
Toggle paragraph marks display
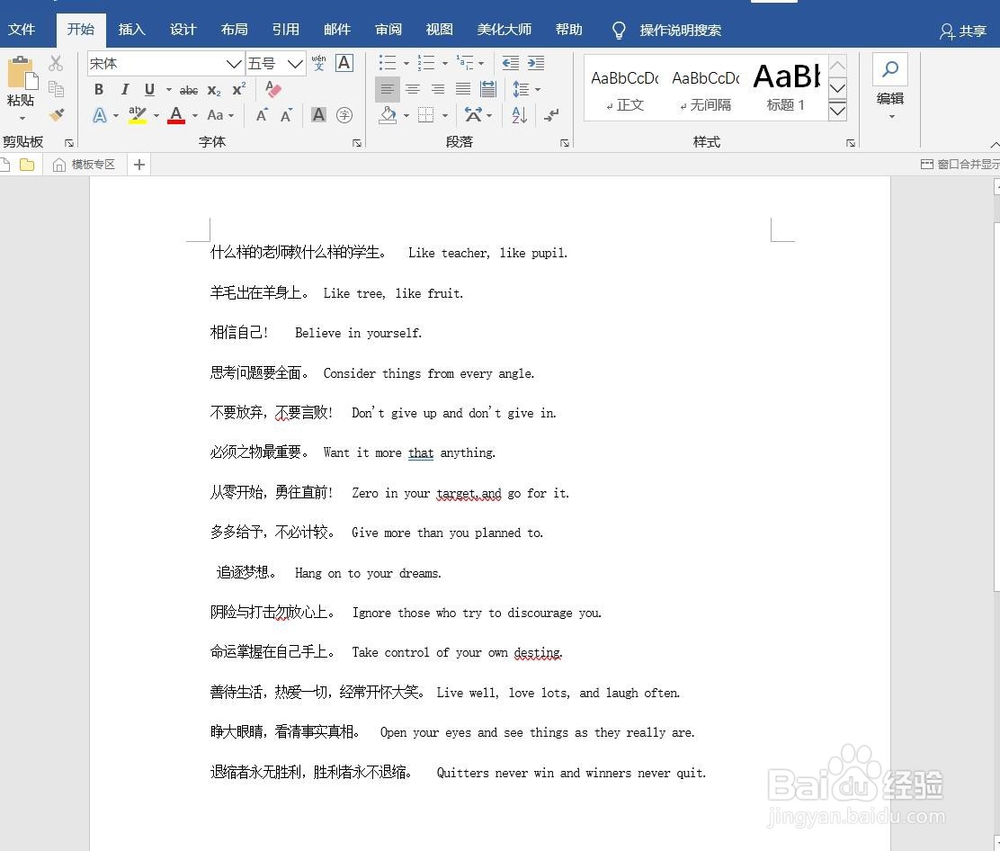pyautogui.click(x=550, y=115)
